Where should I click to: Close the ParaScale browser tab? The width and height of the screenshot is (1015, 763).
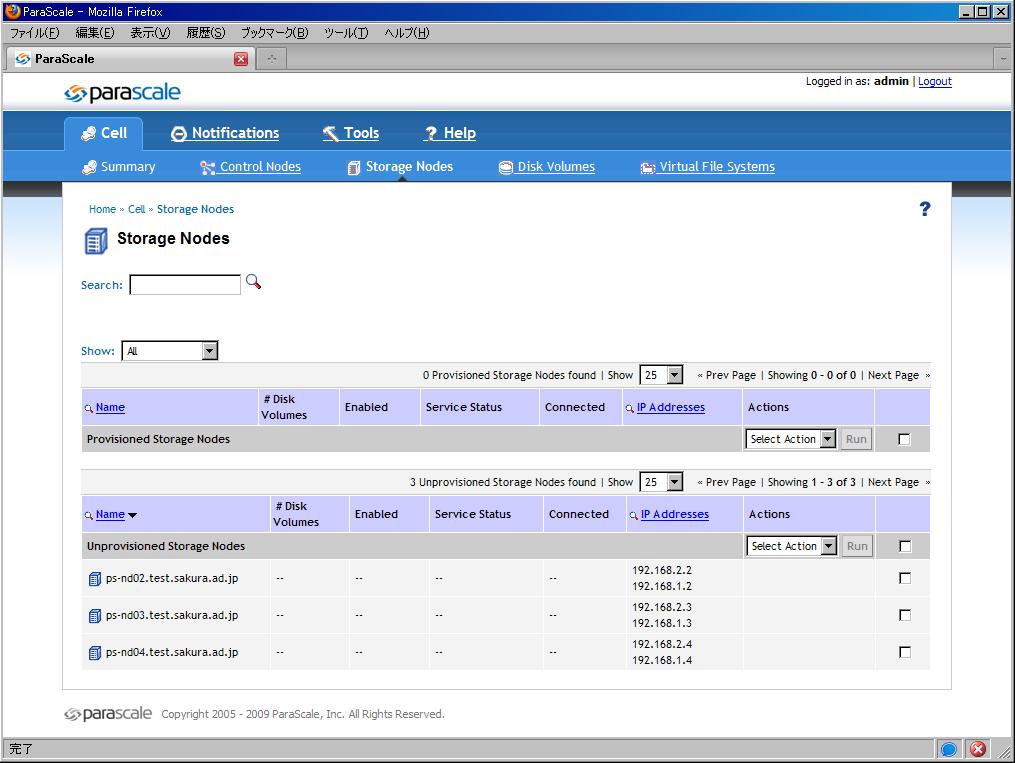[x=240, y=59]
